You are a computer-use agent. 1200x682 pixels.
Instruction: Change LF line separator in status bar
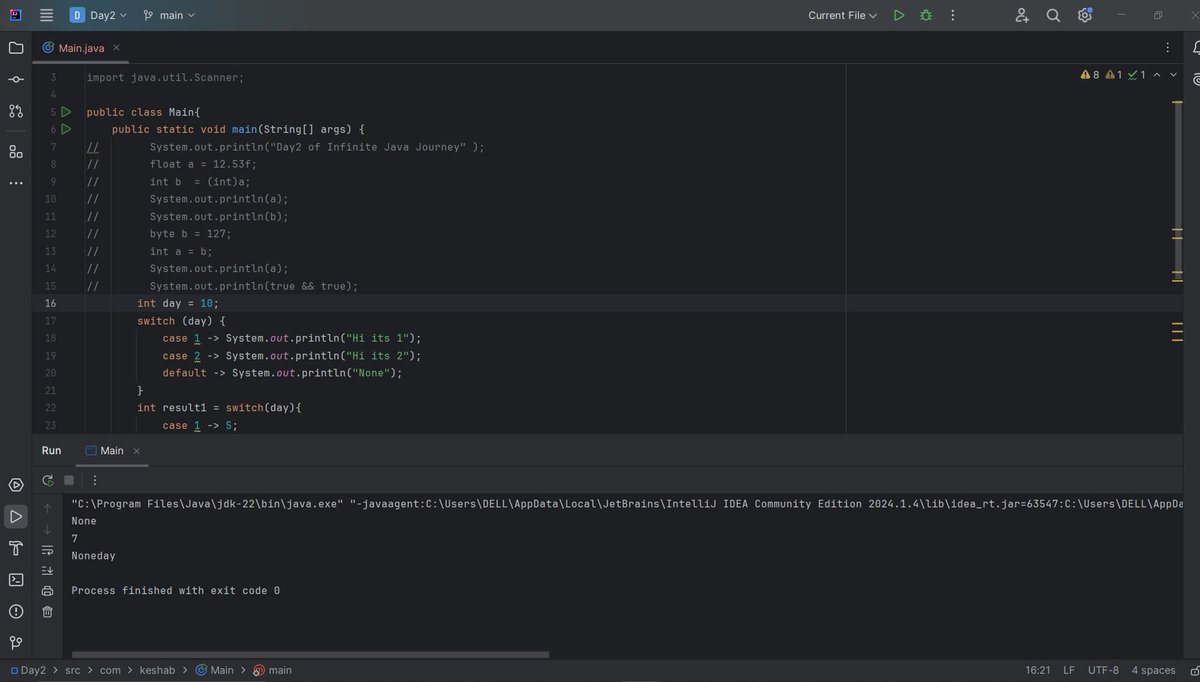pos(1069,670)
